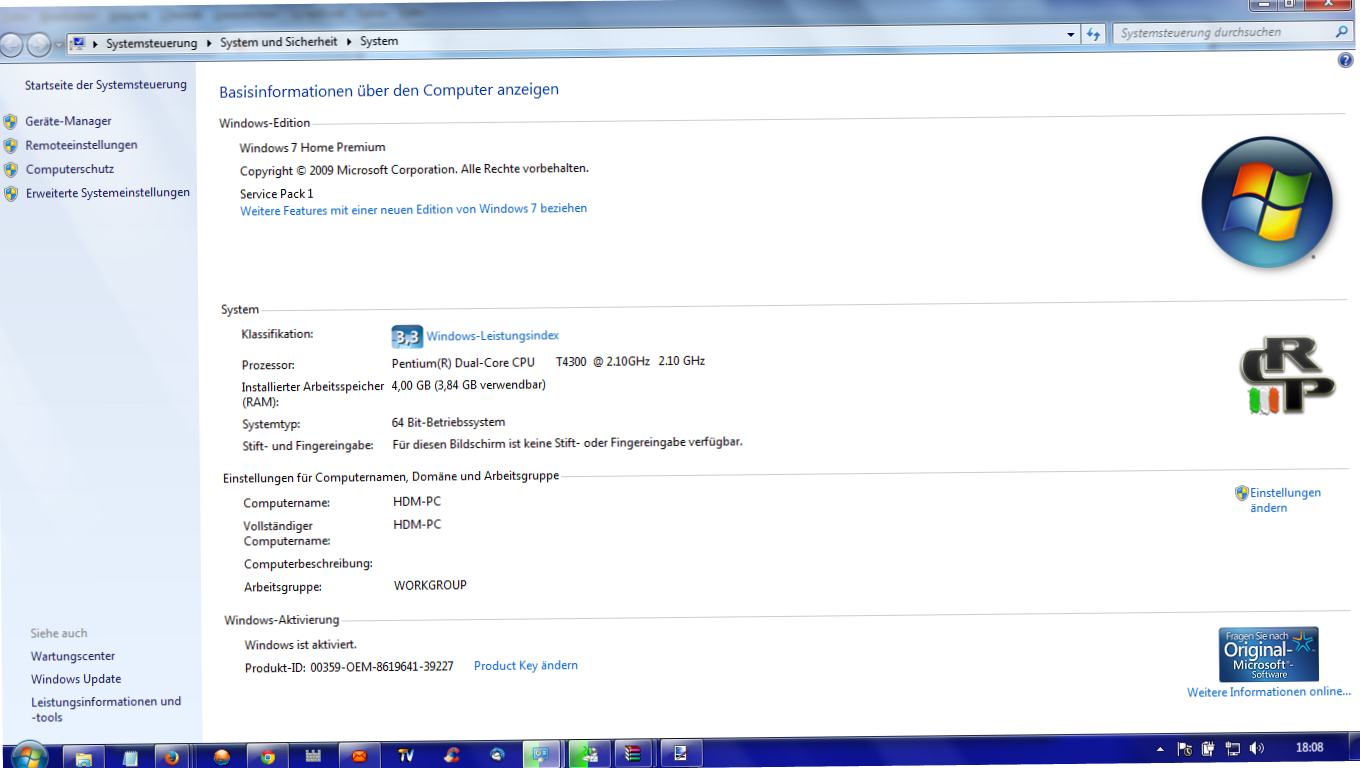Screen dimensions: 1360x768
Task: Click the 64 Bit-Betriebssystem text
Action: point(449,423)
